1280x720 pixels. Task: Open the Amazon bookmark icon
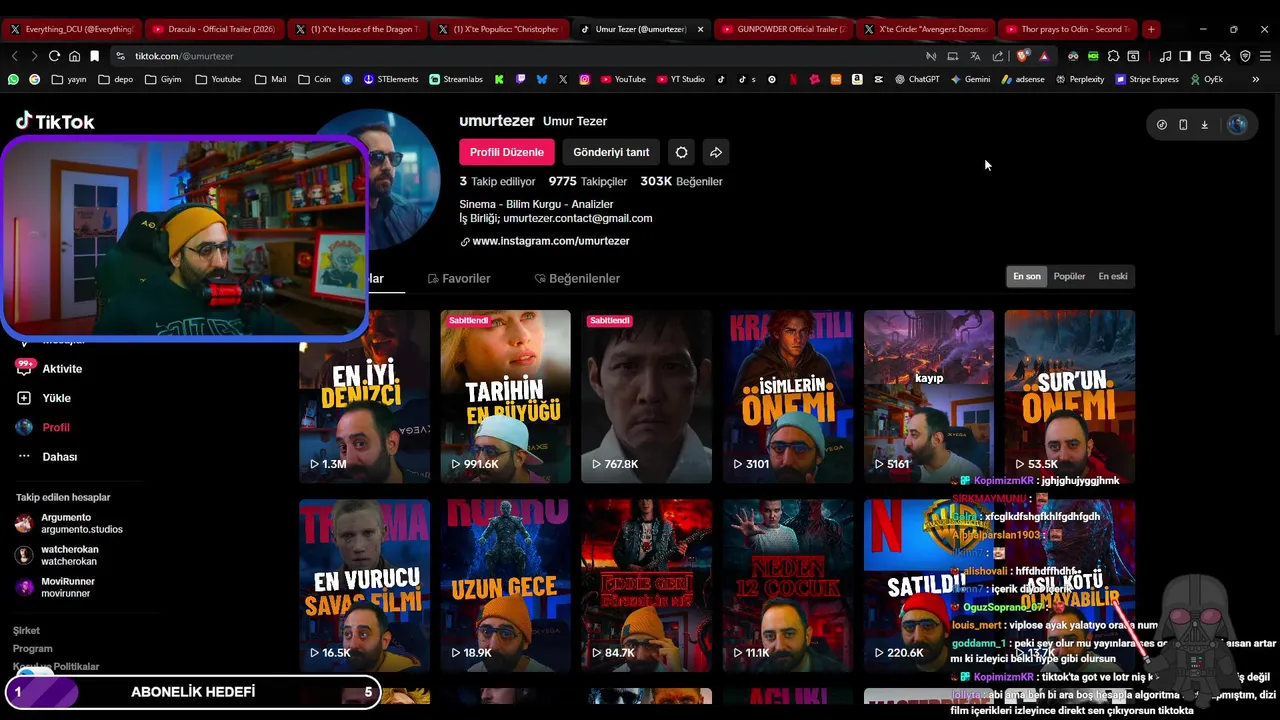pyautogui.click(x=857, y=79)
